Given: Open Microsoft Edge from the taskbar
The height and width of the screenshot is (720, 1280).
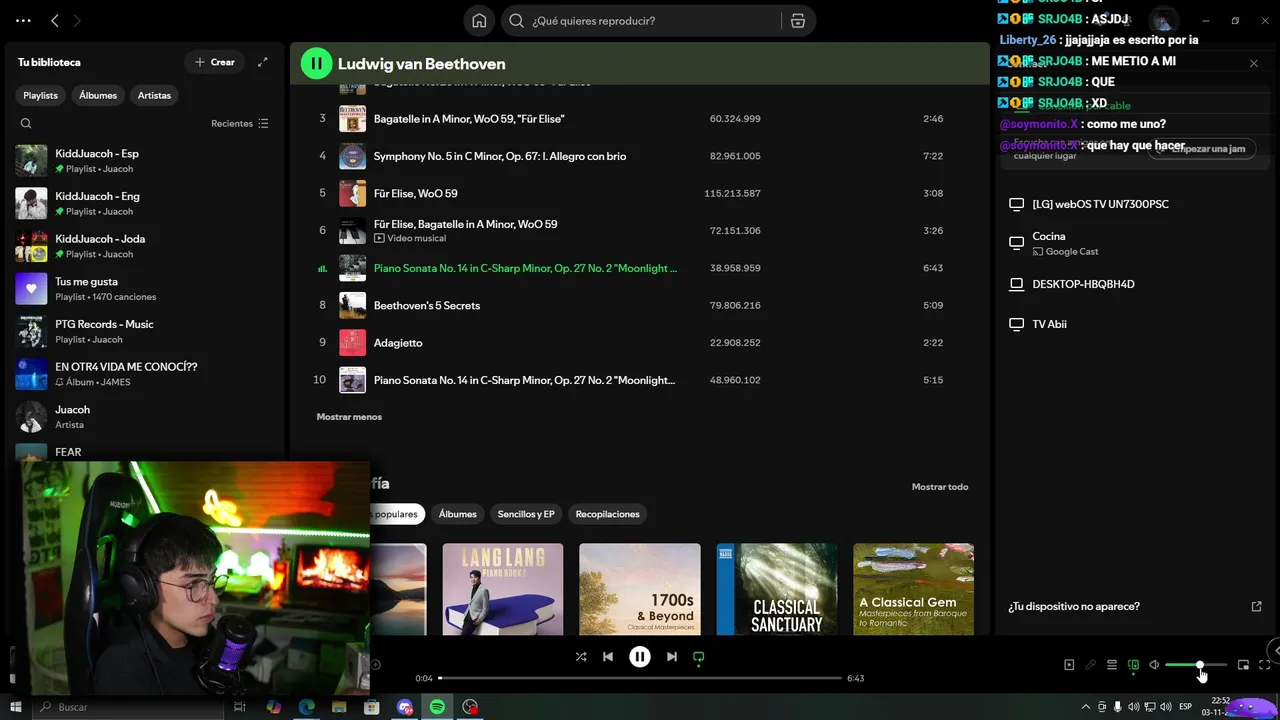Looking at the screenshot, I should (307, 707).
